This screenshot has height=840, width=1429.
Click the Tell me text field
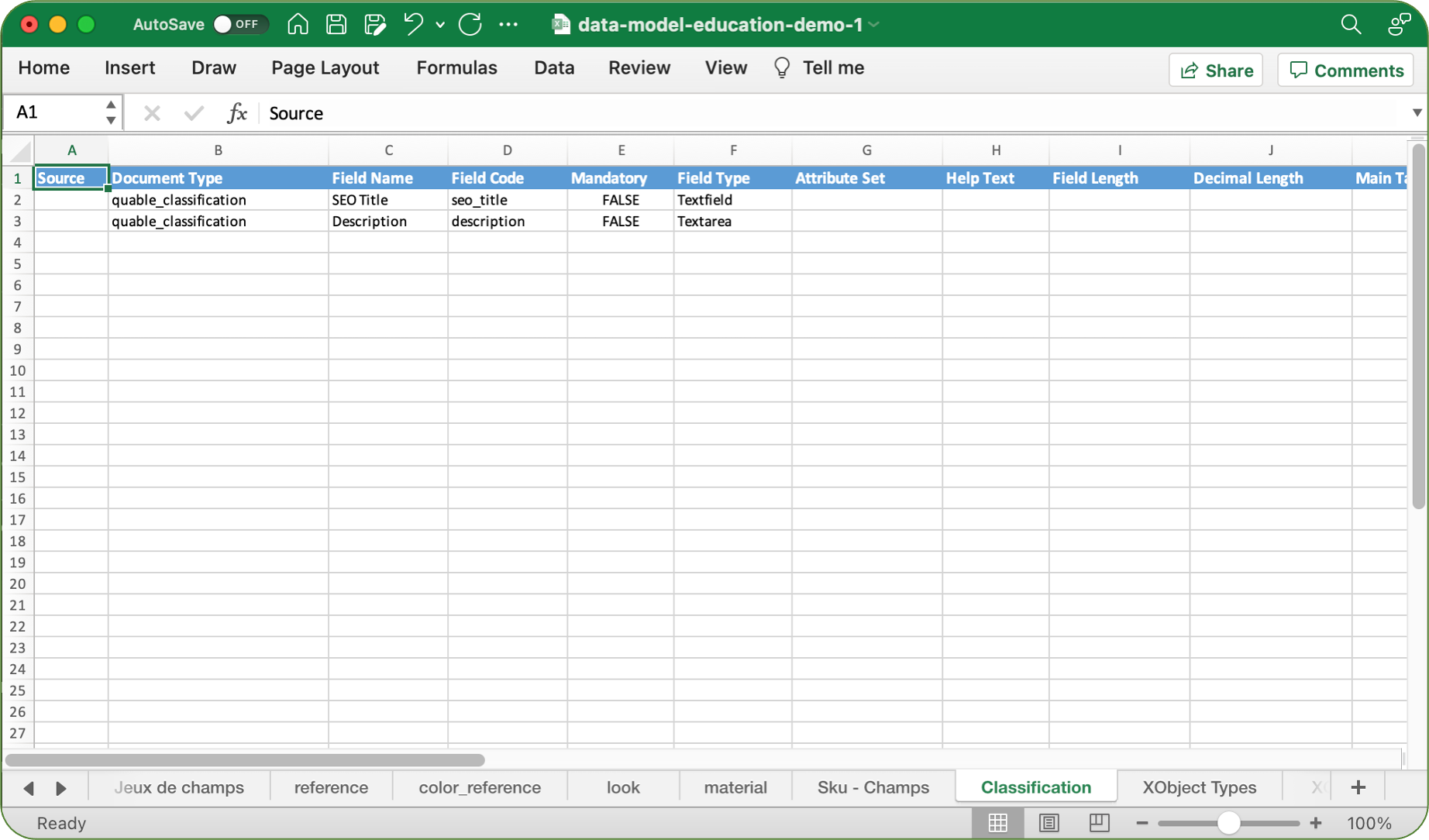pyautogui.click(x=833, y=68)
